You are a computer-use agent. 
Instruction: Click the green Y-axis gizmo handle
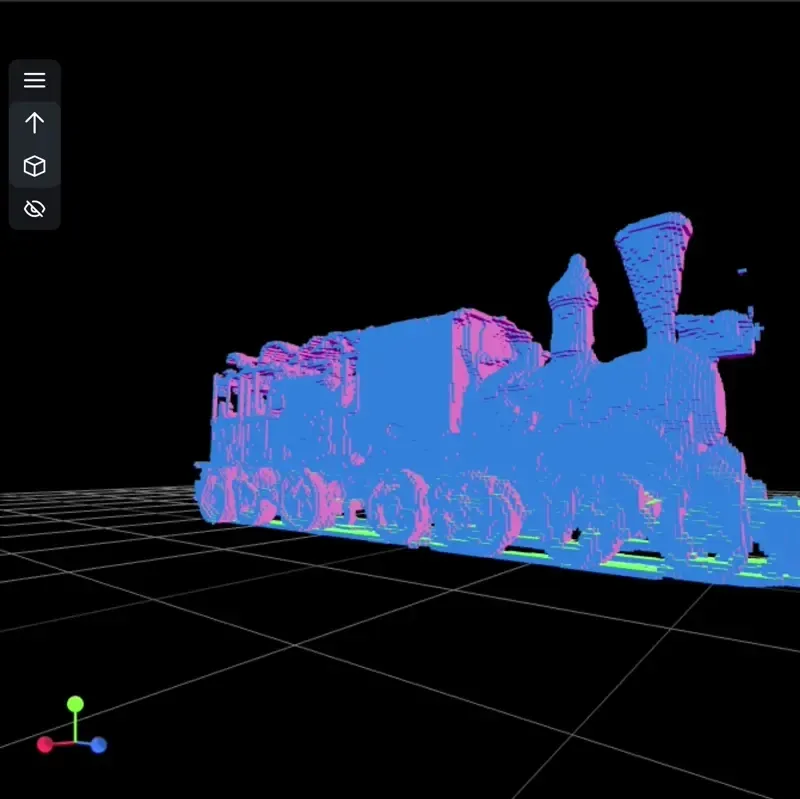pos(75,705)
